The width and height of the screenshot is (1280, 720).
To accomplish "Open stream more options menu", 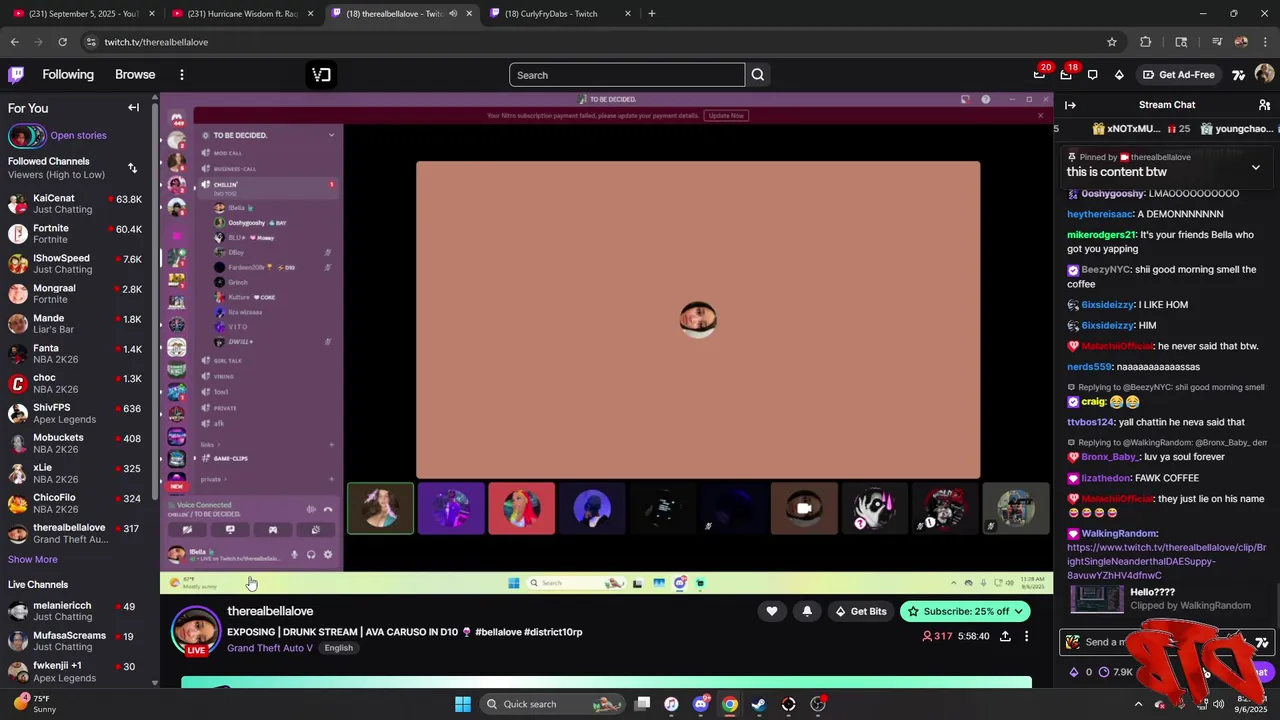I will click(x=1026, y=636).
